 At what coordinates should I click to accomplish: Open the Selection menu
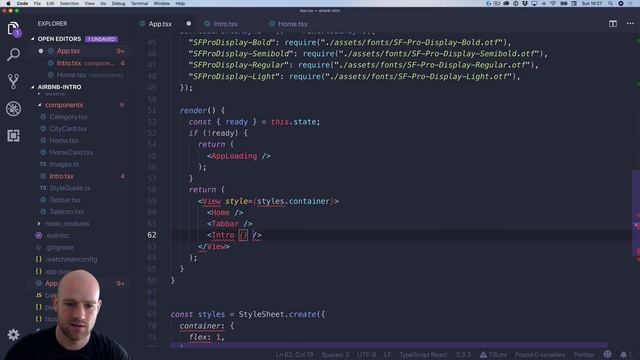tap(69, 3)
